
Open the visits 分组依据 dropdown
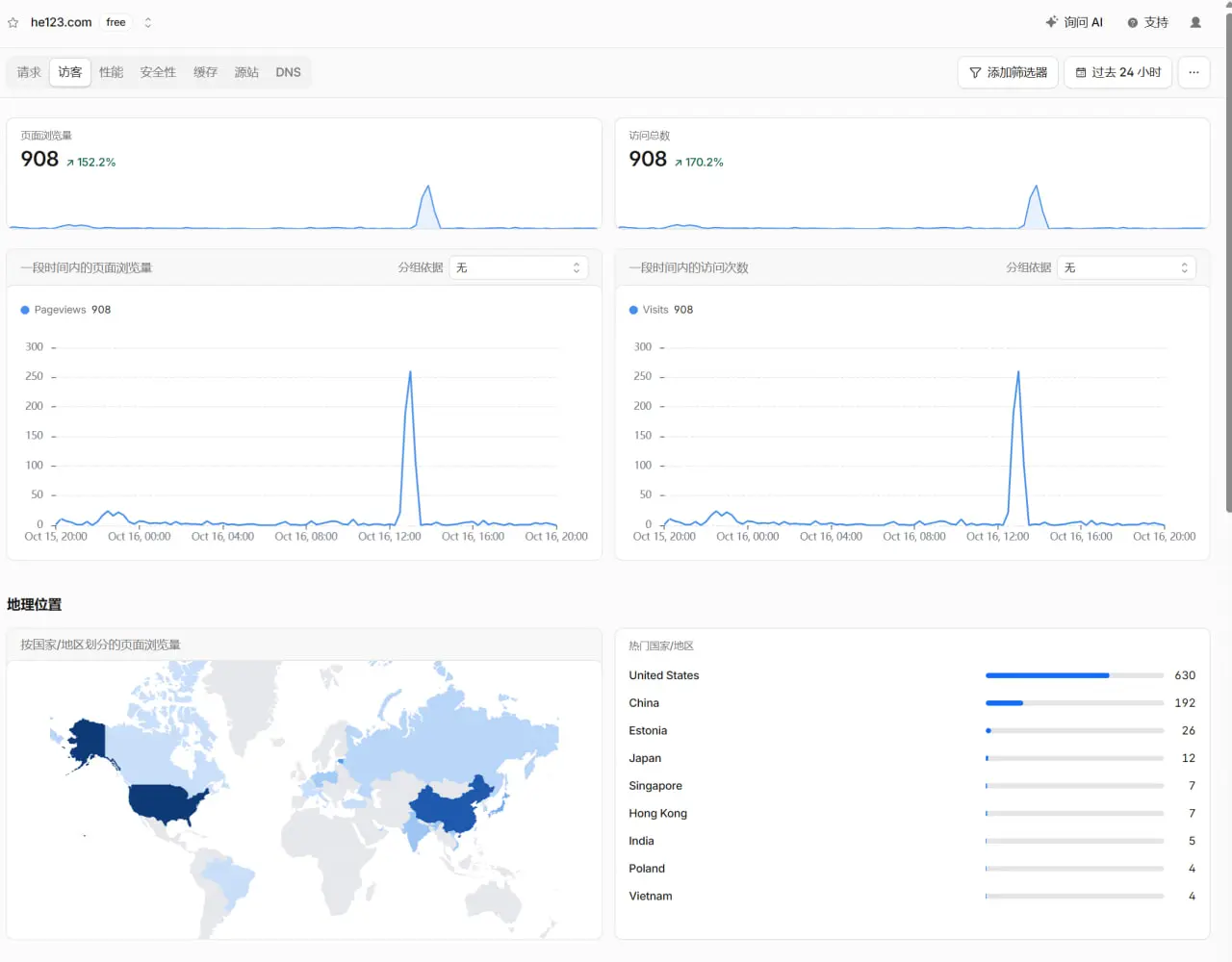1126,267
